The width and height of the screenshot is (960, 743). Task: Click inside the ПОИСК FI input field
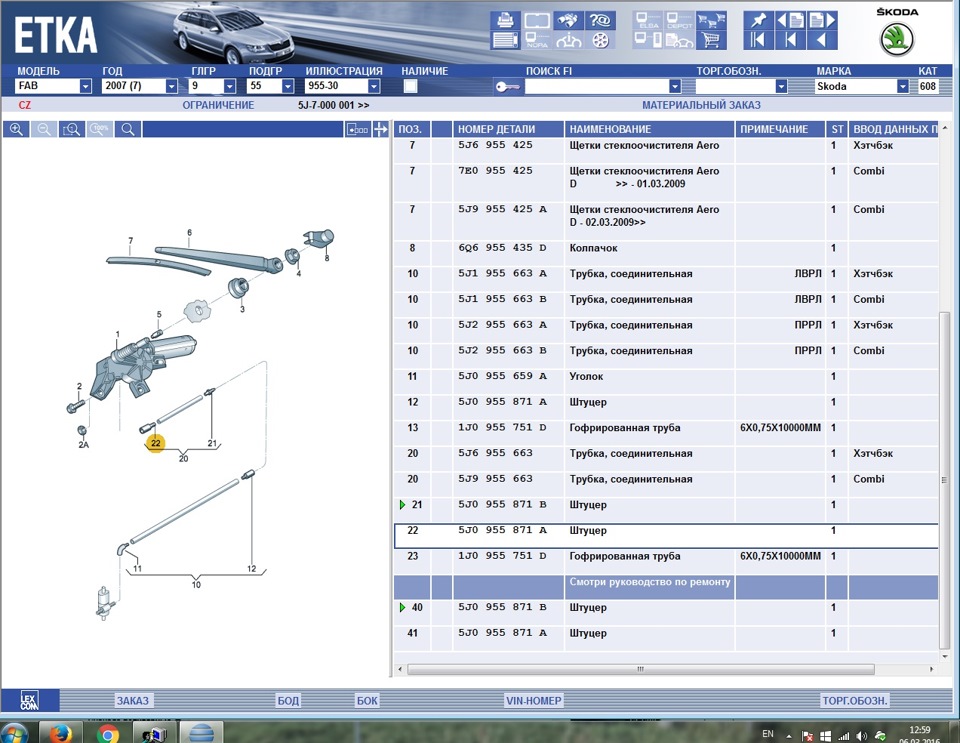(x=598, y=86)
